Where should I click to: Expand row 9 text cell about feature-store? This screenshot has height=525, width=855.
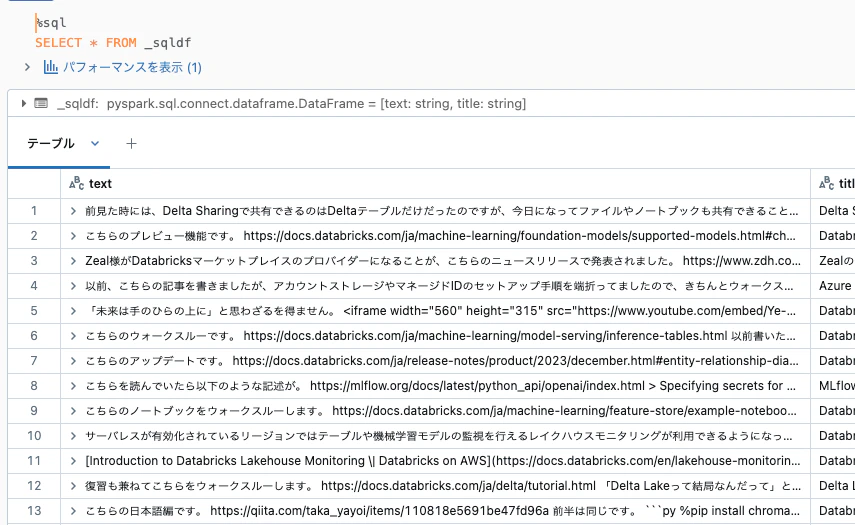(x=73, y=411)
